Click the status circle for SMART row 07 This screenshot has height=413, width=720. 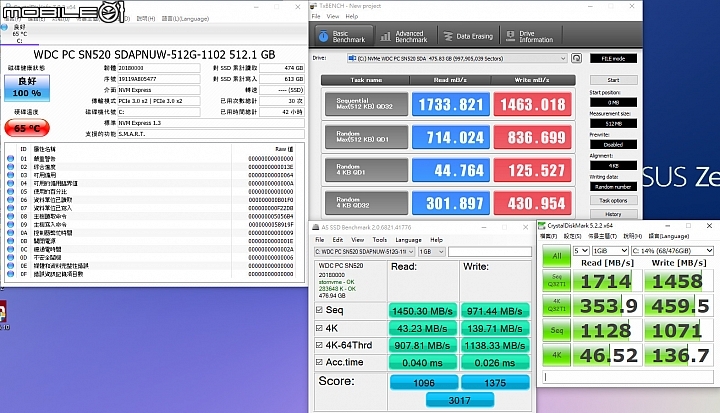click(x=11, y=208)
